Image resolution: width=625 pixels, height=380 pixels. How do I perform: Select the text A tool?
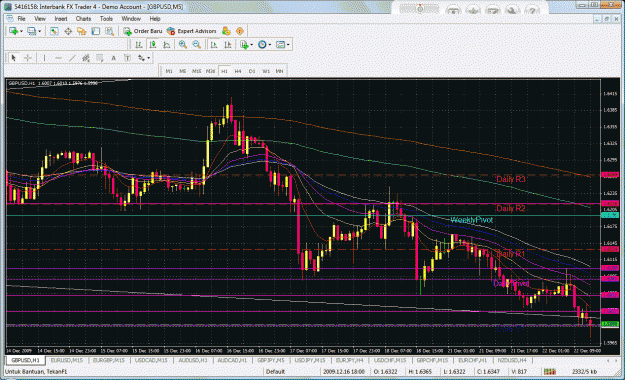[x=114, y=58]
